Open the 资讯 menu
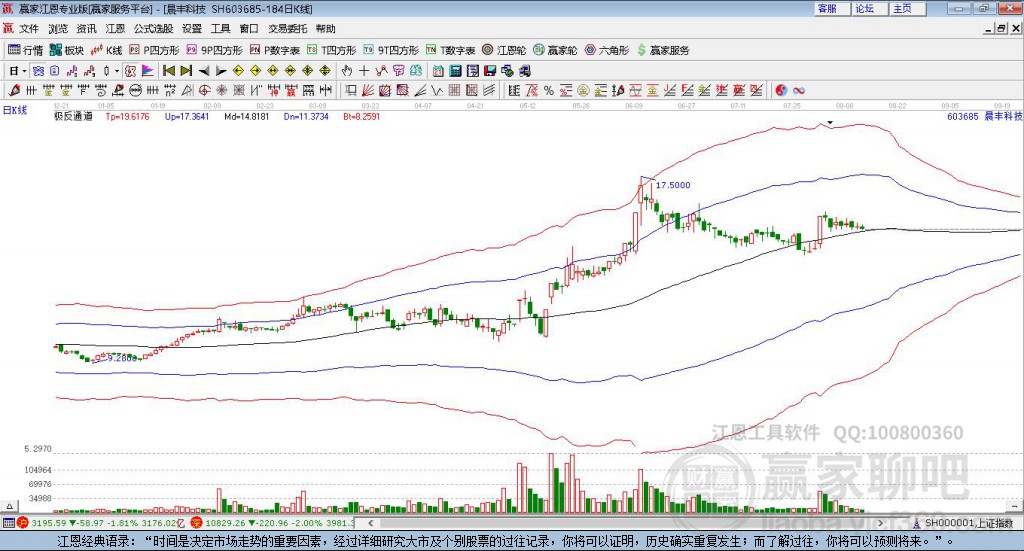This screenshot has height=551, width=1024. 86,29
